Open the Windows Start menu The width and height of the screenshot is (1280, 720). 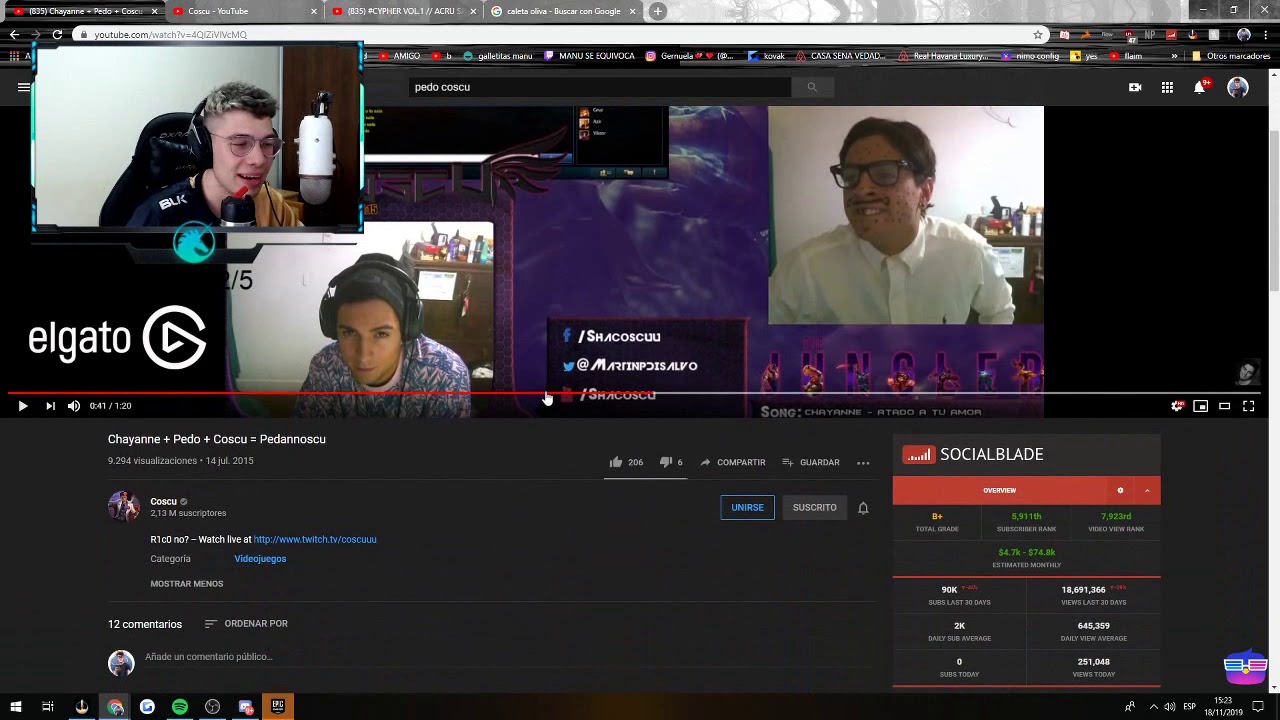point(15,707)
